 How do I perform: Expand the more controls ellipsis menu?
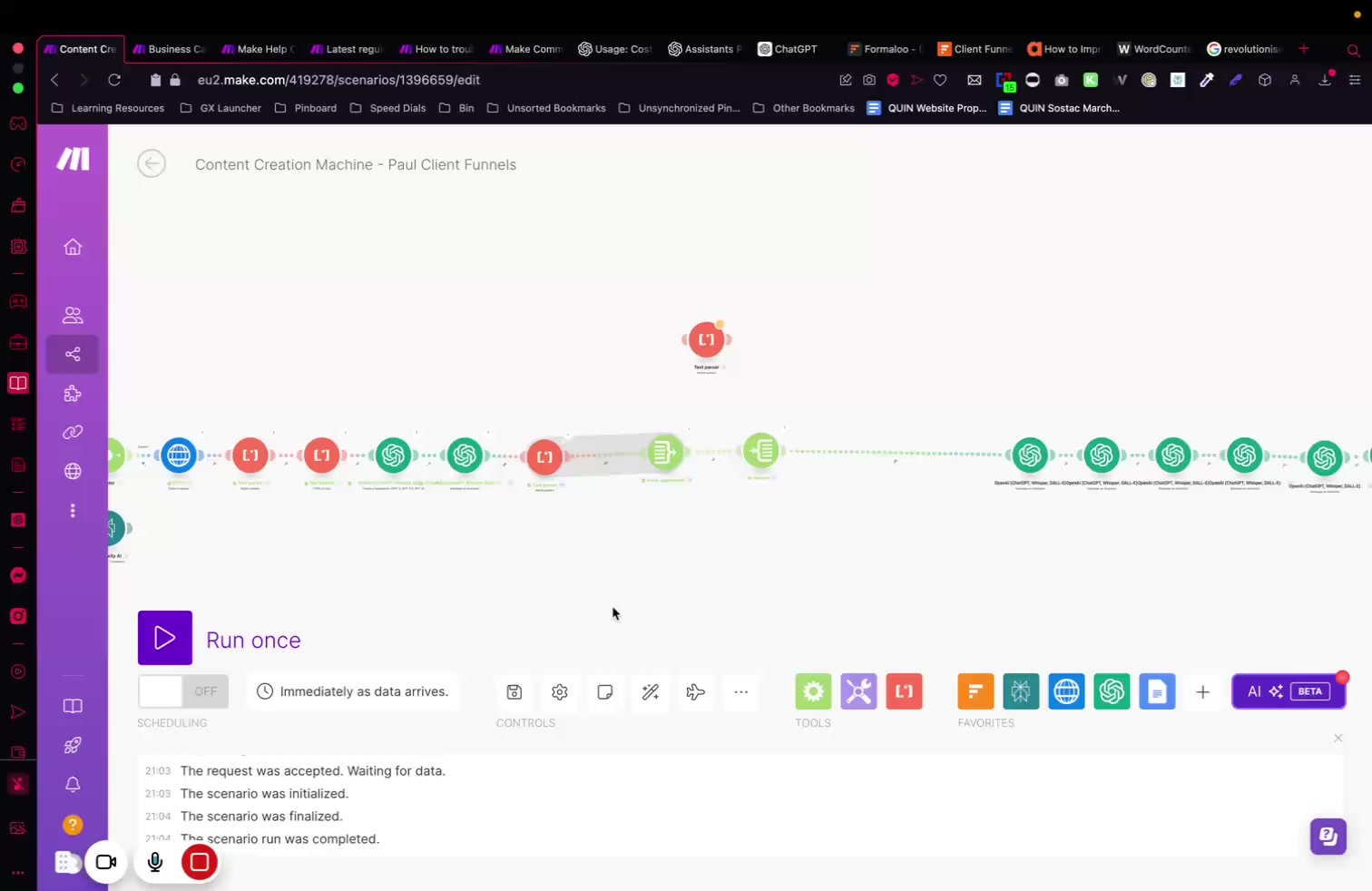click(x=741, y=692)
